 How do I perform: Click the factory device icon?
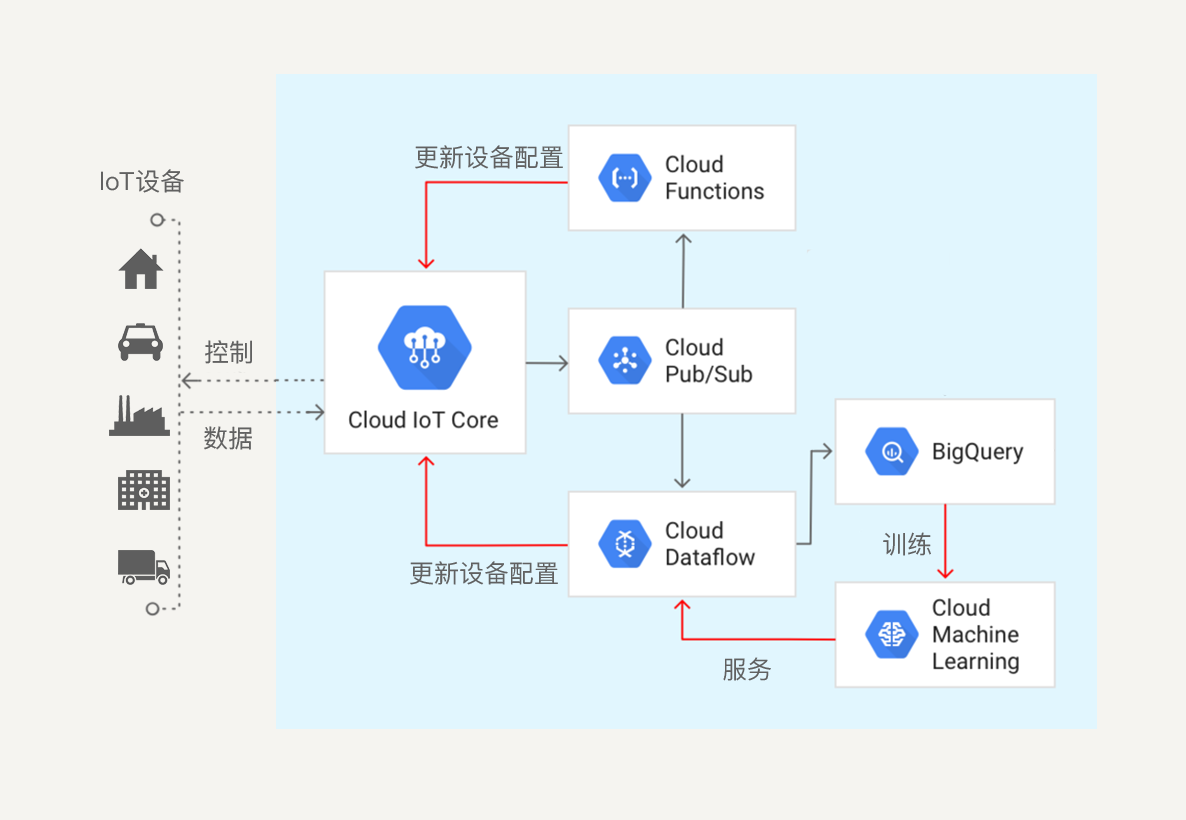[139, 415]
